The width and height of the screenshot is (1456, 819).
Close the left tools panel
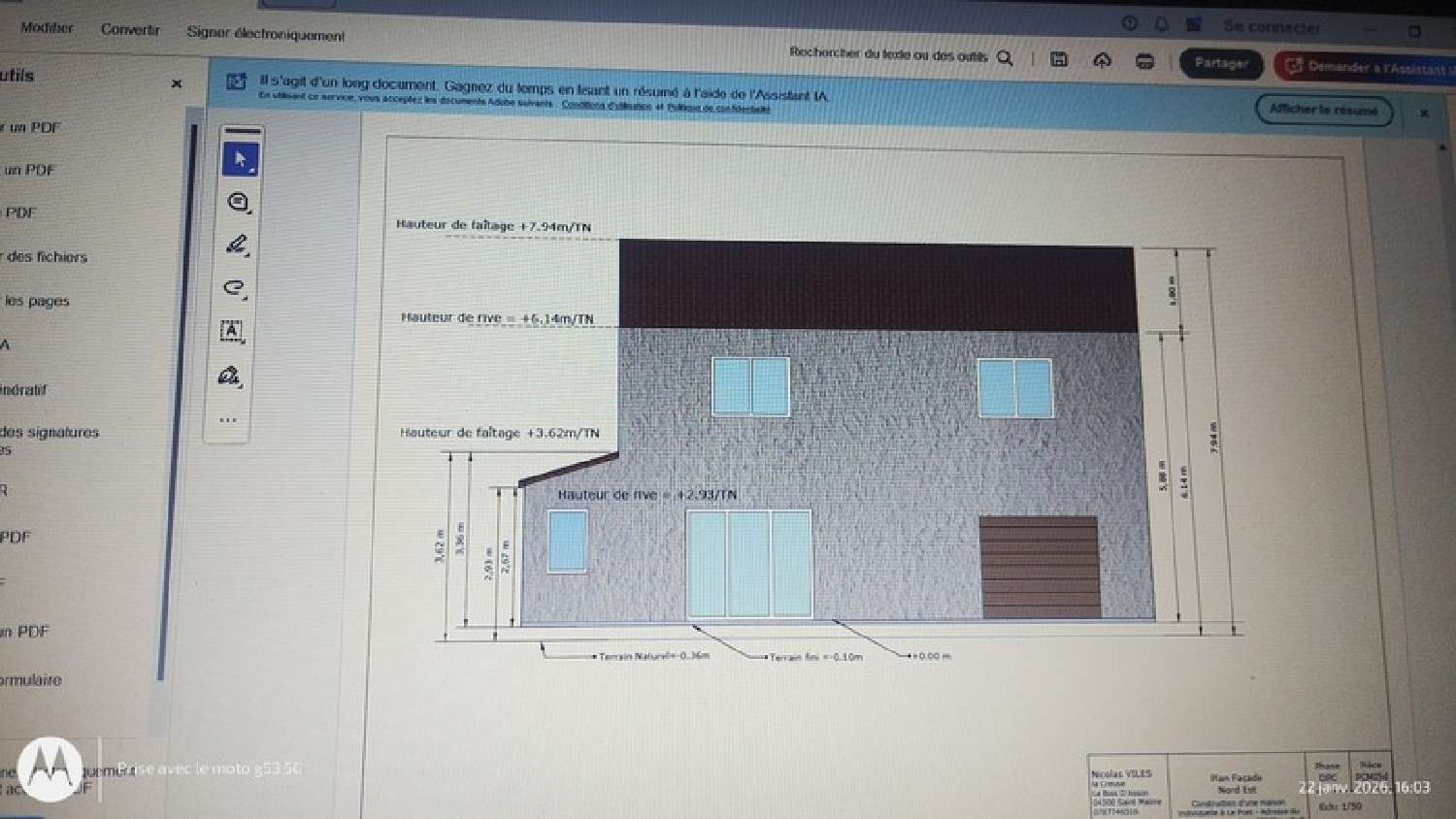[177, 83]
